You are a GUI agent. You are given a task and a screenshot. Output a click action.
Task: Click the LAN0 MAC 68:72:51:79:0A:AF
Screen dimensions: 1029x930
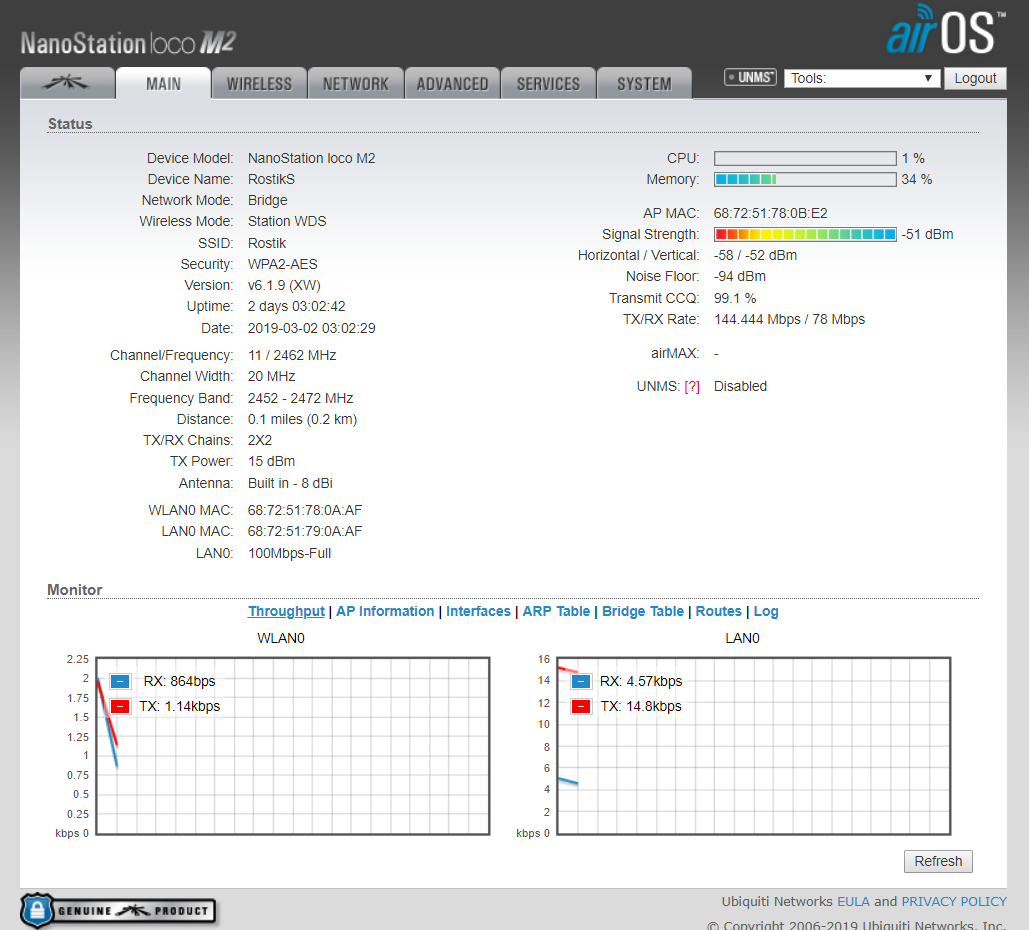coord(304,531)
